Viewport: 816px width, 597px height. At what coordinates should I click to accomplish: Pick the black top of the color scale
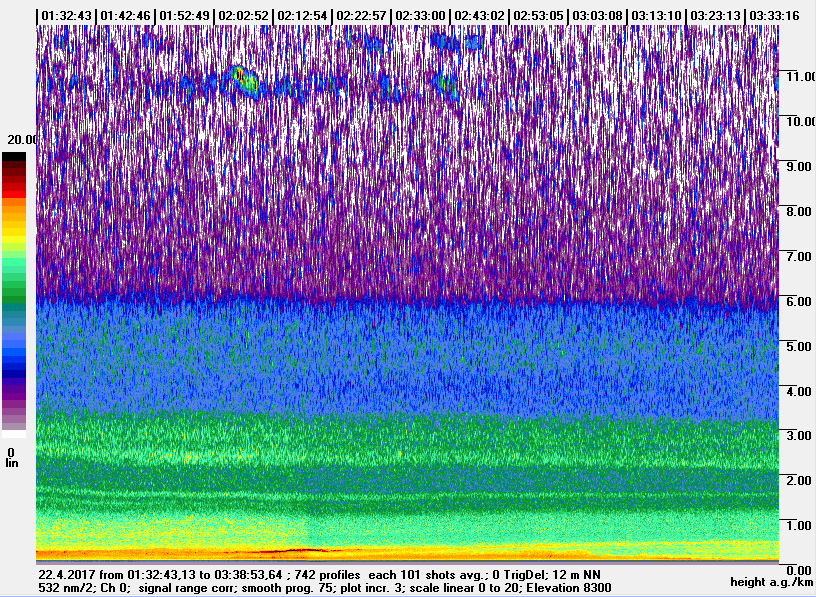pos(14,157)
